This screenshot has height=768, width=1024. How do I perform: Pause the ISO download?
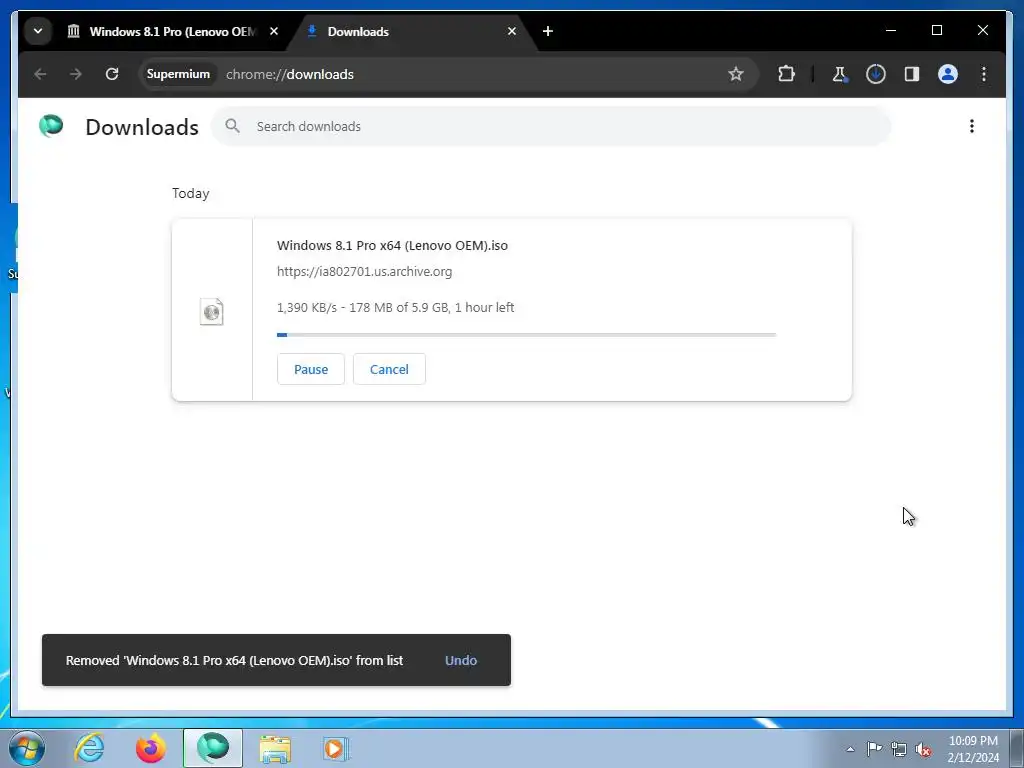coord(311,369)
